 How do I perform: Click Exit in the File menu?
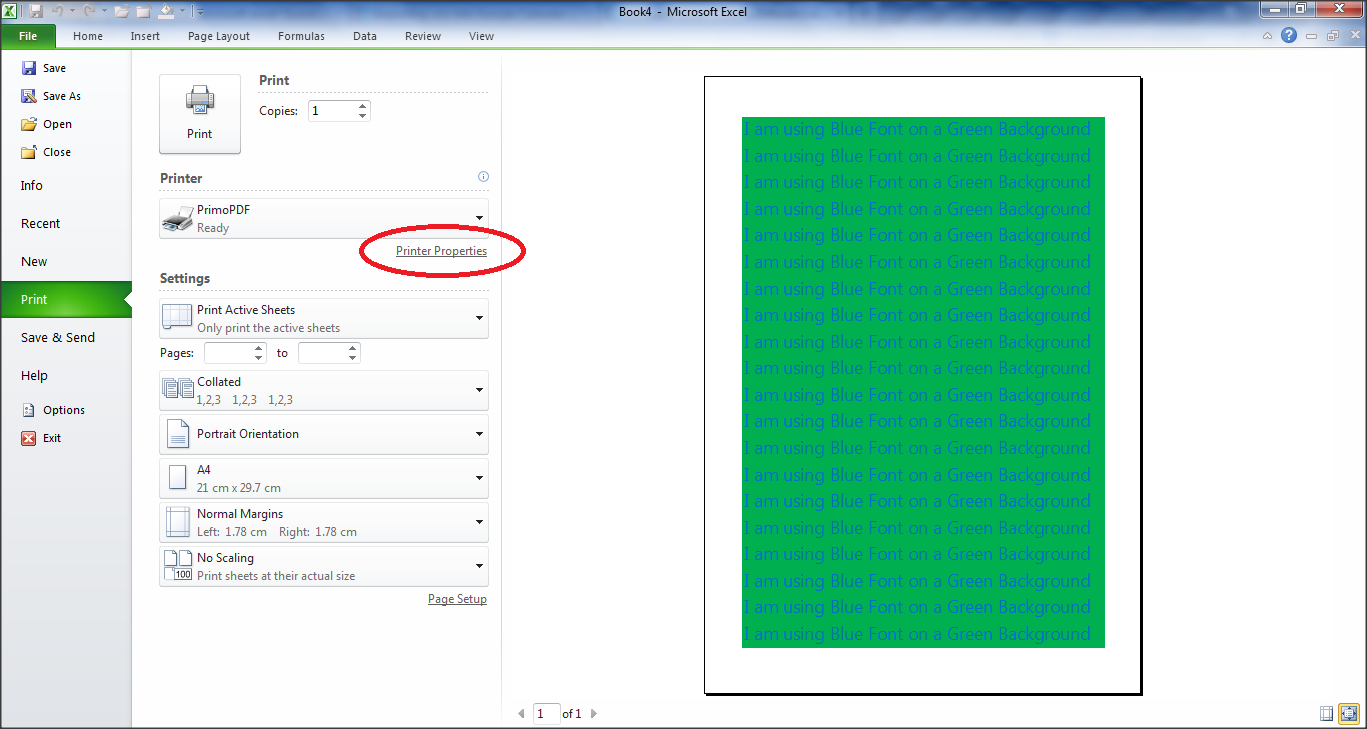click(x=51, y=438)
